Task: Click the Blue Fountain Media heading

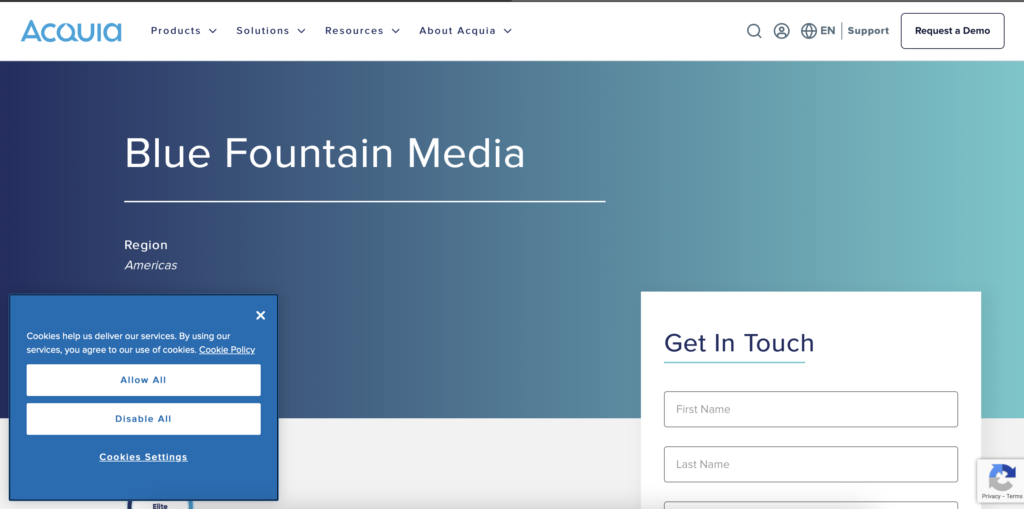Action: click(x=325, y=154)
